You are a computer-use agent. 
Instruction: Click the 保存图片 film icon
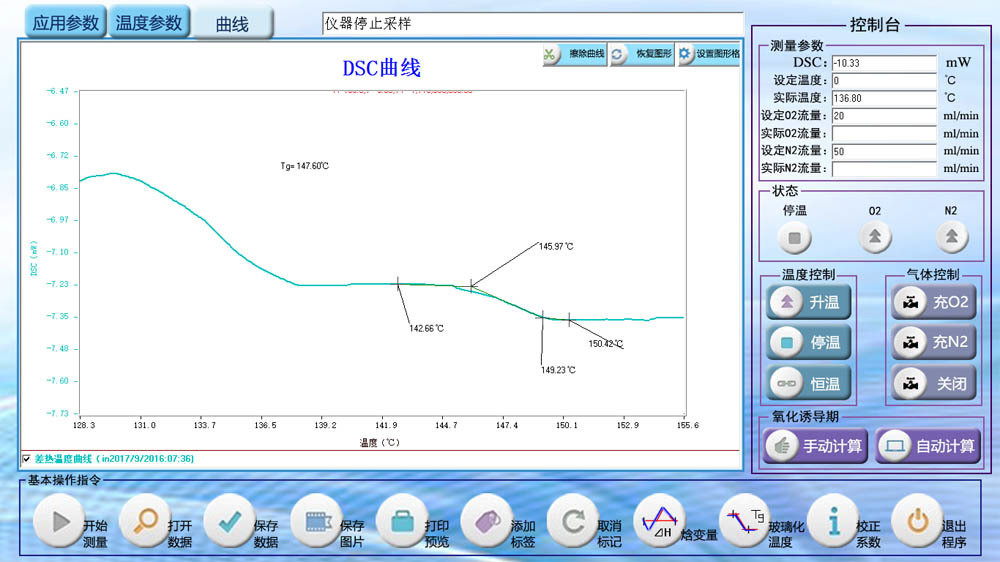317,521
